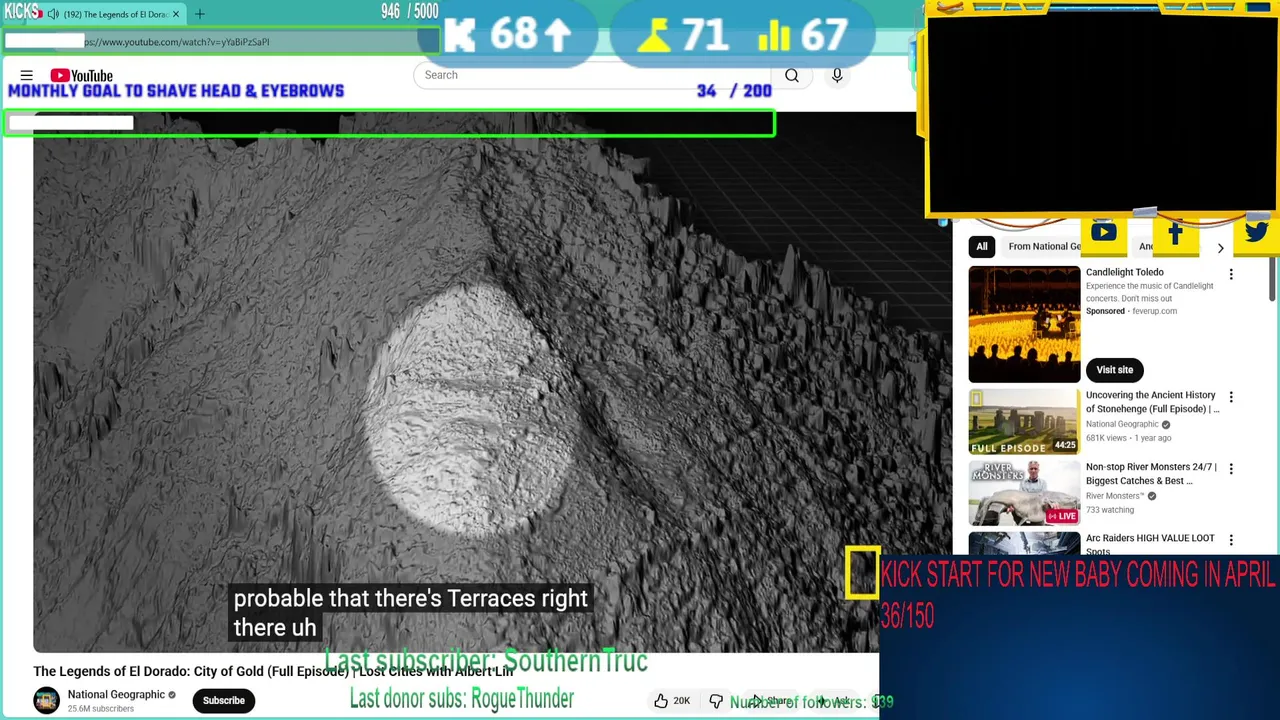Select the All filter chip
The image size is (1280, 720).
[982, 246]
